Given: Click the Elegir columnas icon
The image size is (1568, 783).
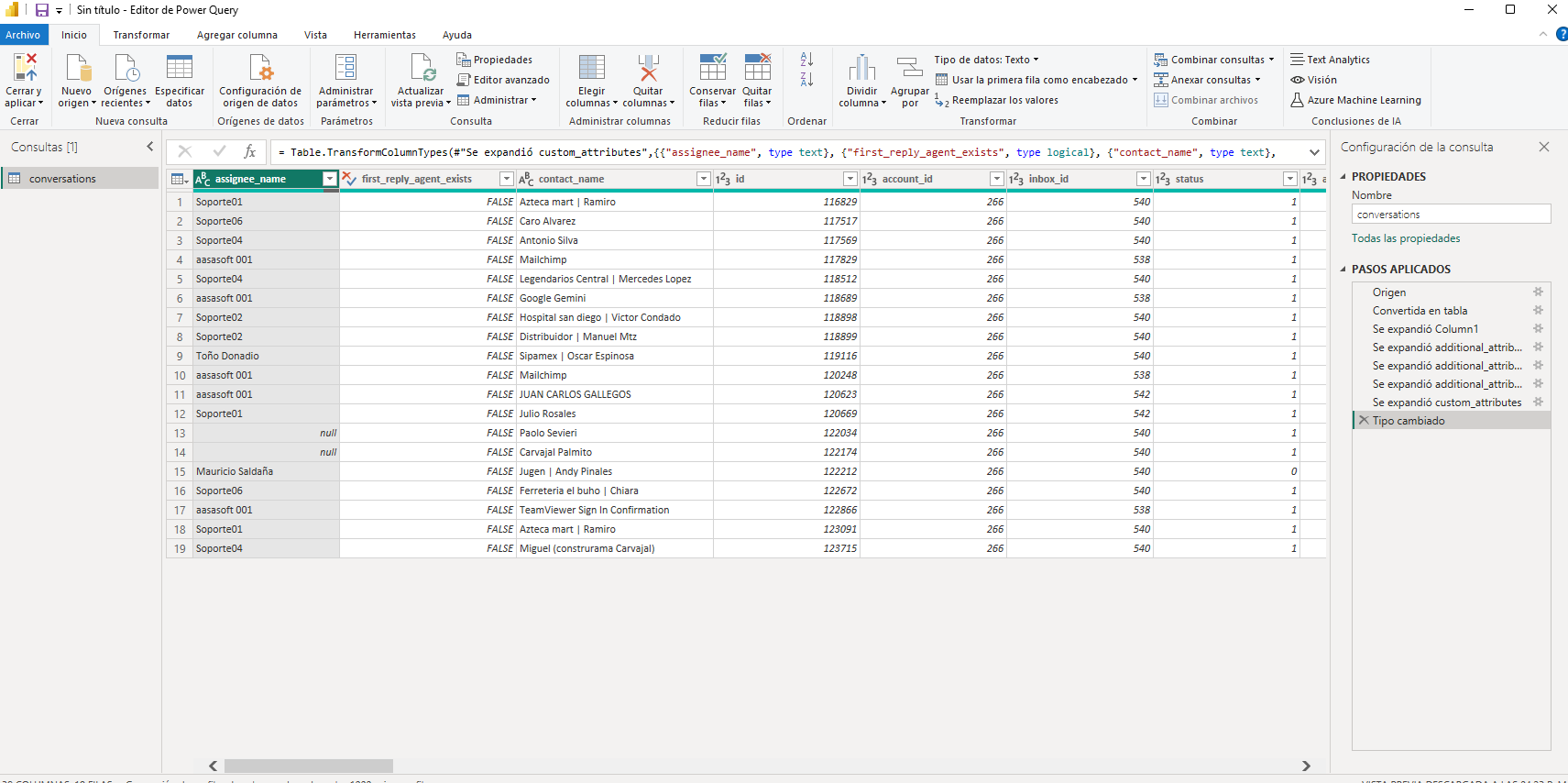Looking at the screenshot, I should 592,68.
